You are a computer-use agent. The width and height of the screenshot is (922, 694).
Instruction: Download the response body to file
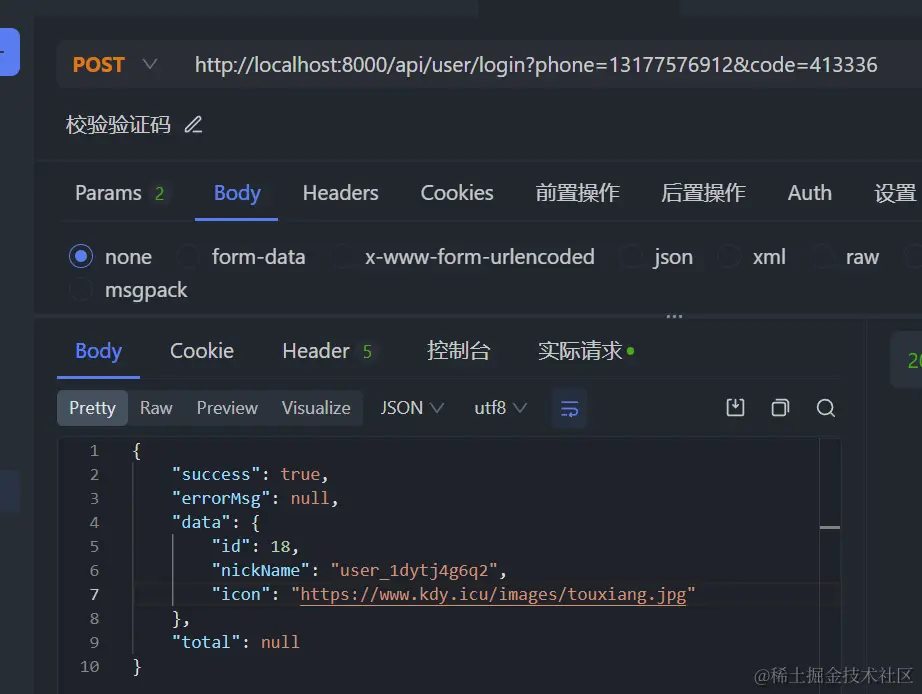click(735, 408)
